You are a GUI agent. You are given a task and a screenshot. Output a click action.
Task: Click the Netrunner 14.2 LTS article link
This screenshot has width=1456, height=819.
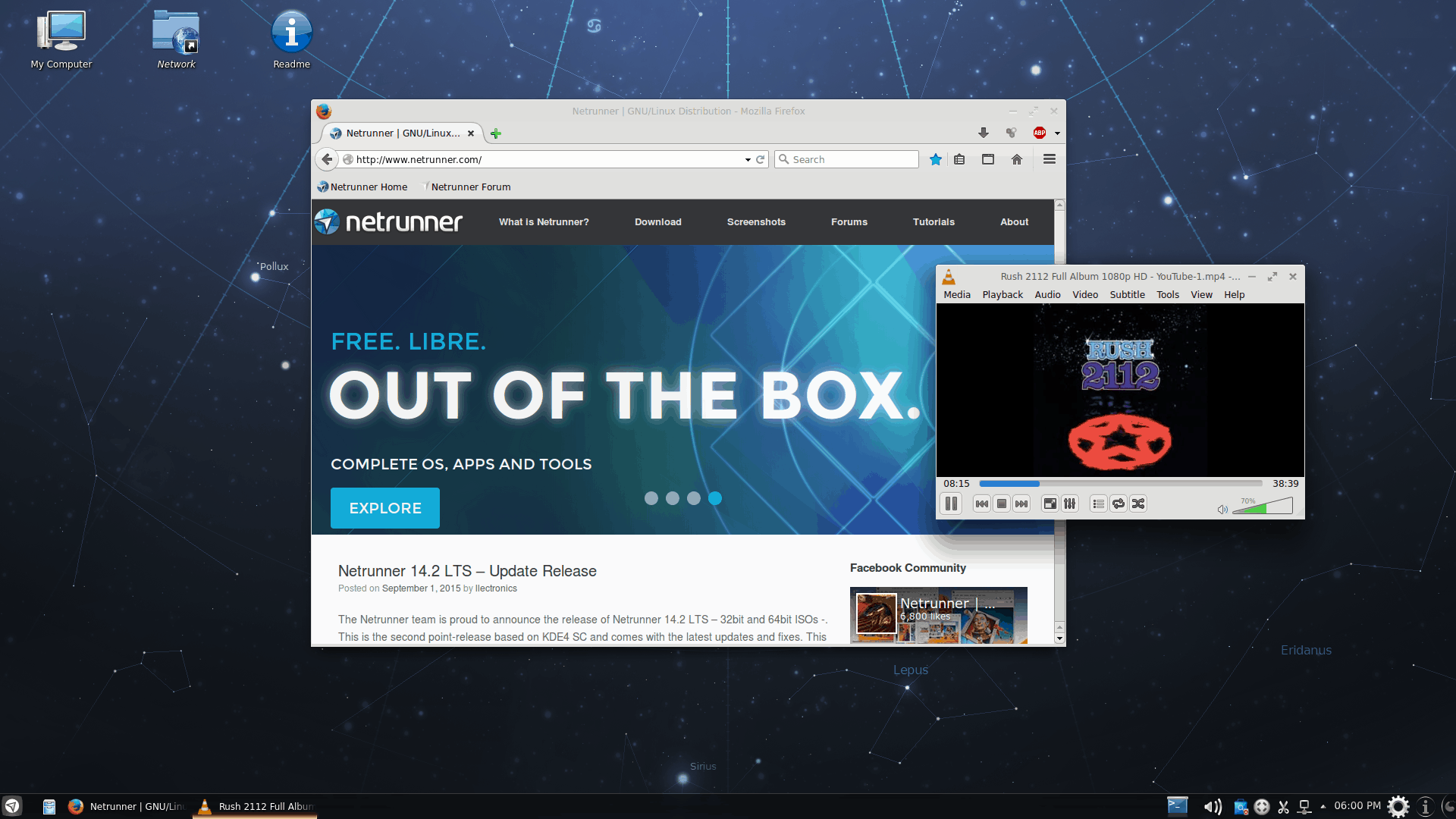(467, 570)
